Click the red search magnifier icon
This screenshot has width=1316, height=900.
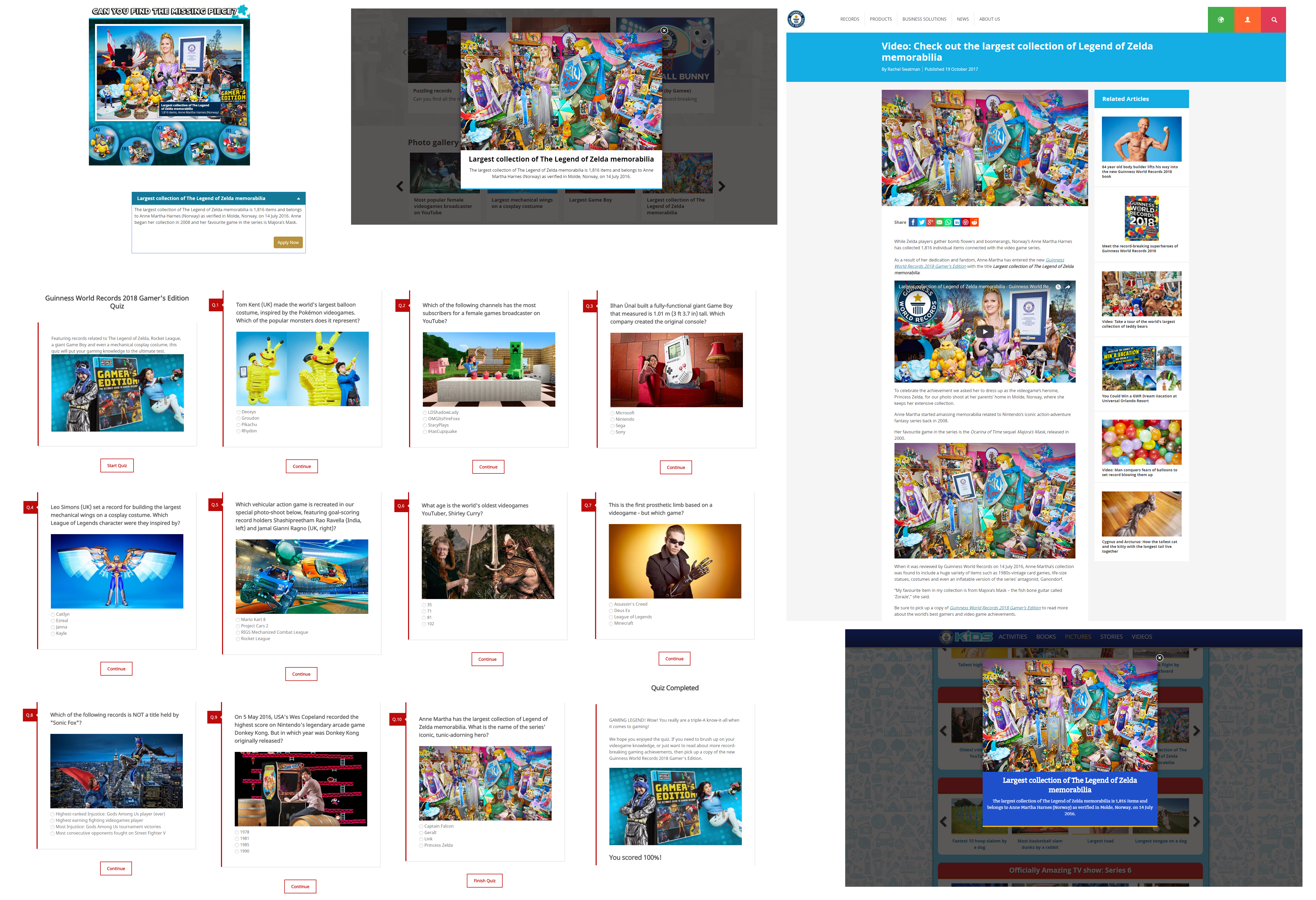1274,20
